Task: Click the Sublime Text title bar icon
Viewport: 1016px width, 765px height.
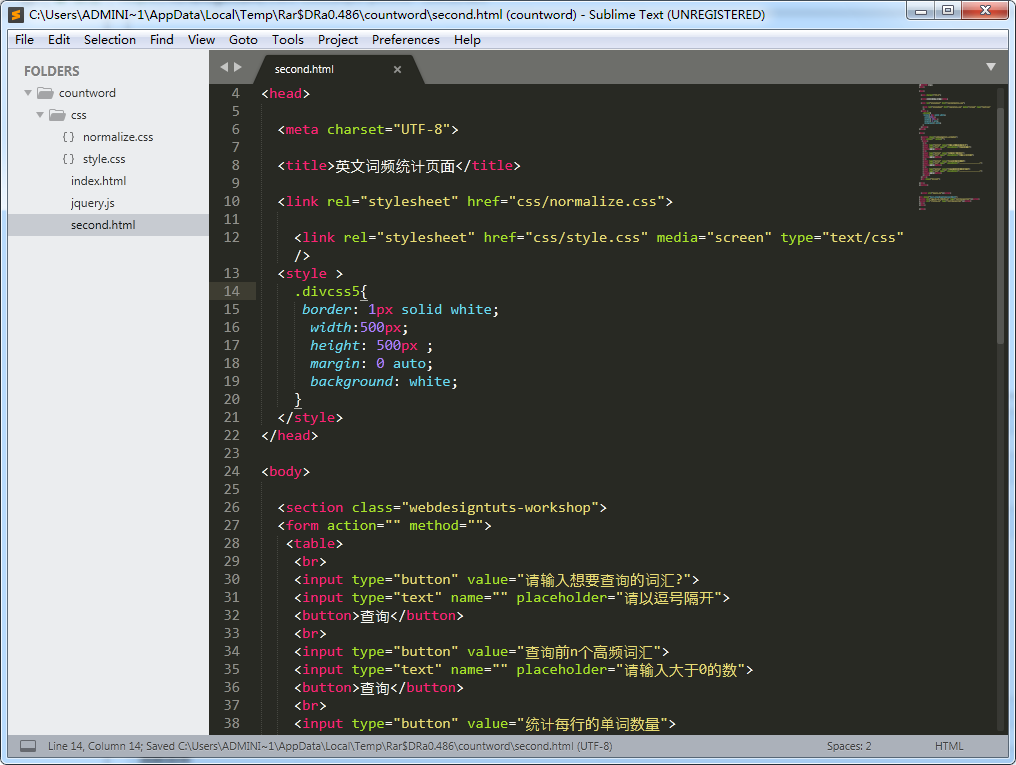Action: [16, 14]
